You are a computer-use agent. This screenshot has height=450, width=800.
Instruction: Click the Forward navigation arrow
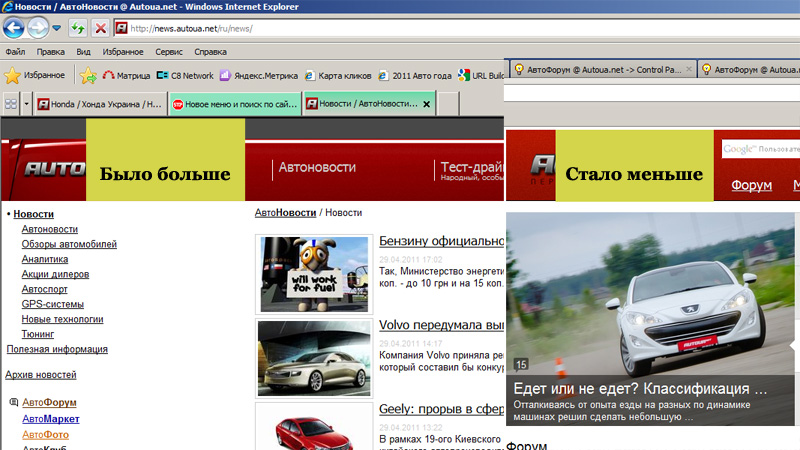coord(40,27)
